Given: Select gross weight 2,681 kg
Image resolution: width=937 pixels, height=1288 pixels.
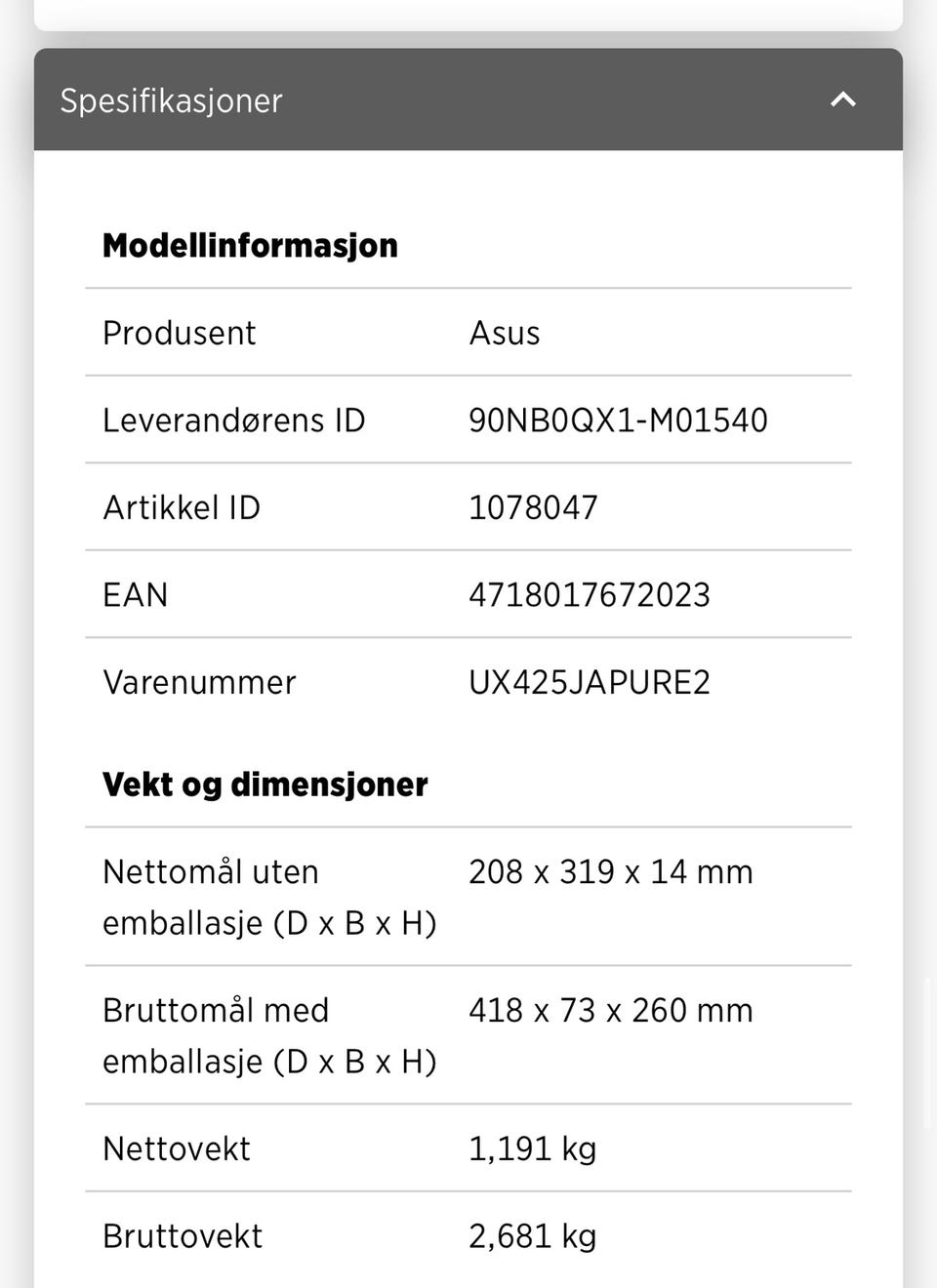Looking at the screenshot, I should tap(533, 1236).
